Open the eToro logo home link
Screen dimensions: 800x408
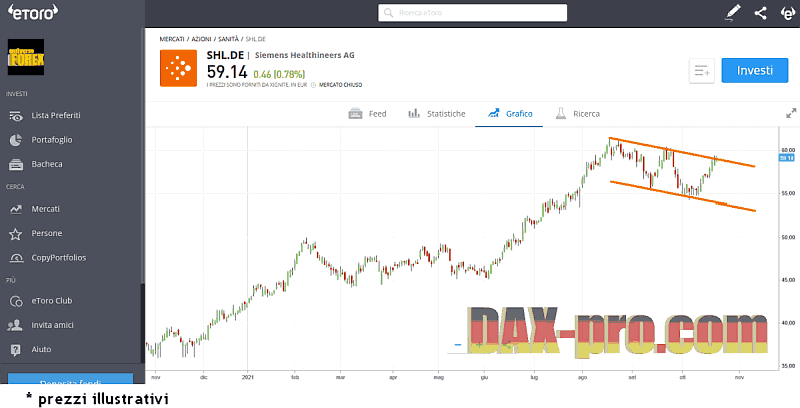32,13
